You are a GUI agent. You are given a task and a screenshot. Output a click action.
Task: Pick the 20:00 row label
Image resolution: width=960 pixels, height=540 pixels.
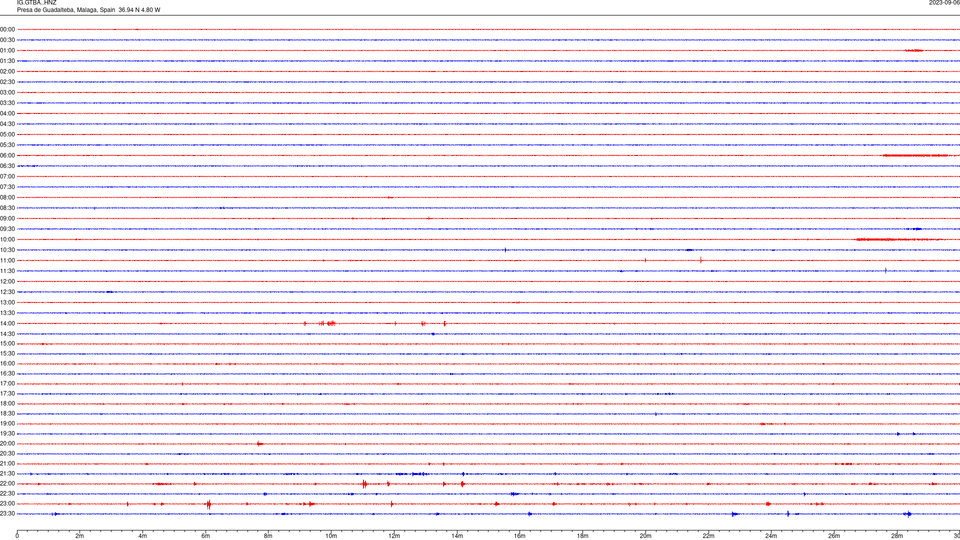[7, 444]
